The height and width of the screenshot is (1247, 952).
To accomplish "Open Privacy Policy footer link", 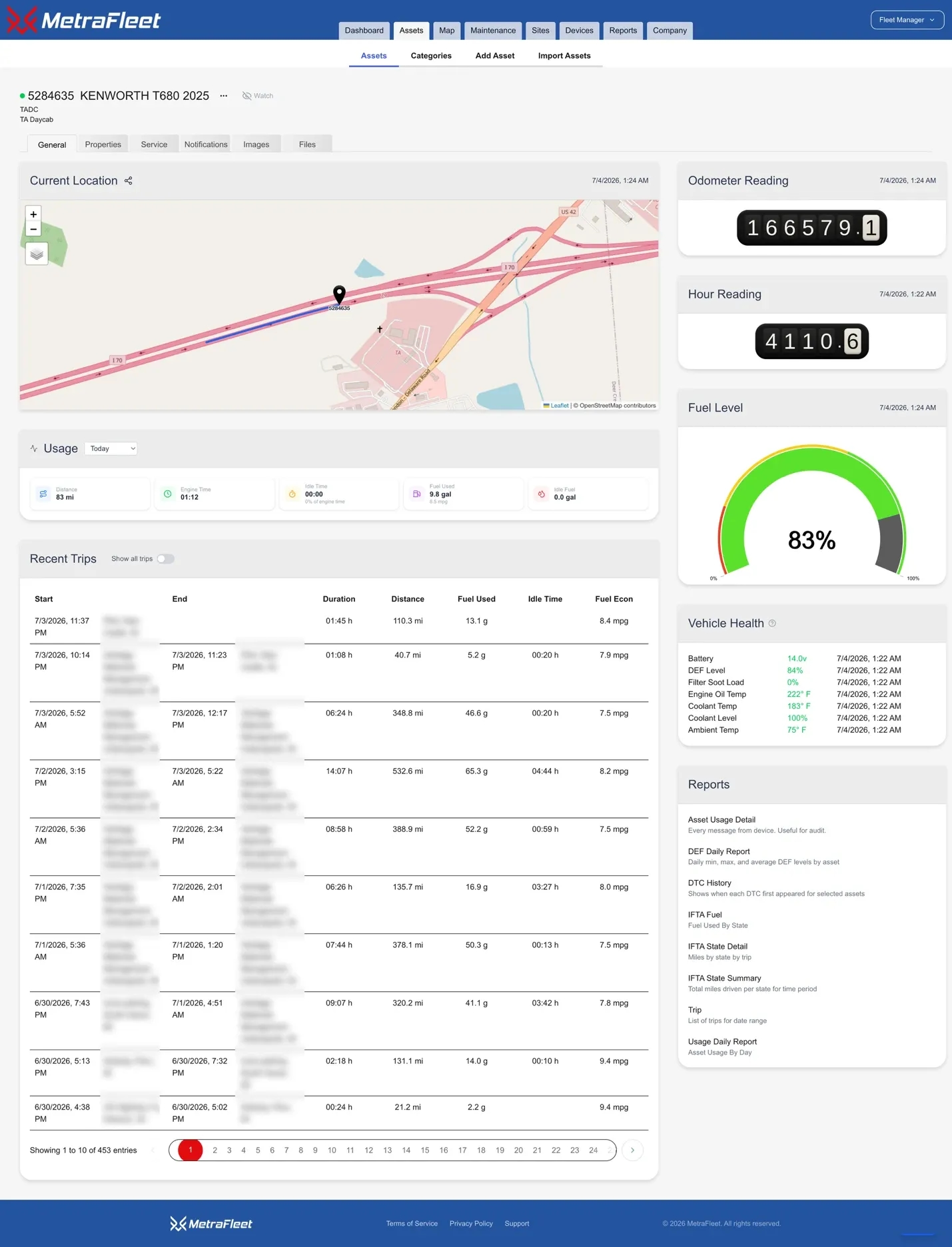I will coord(471,1224).
